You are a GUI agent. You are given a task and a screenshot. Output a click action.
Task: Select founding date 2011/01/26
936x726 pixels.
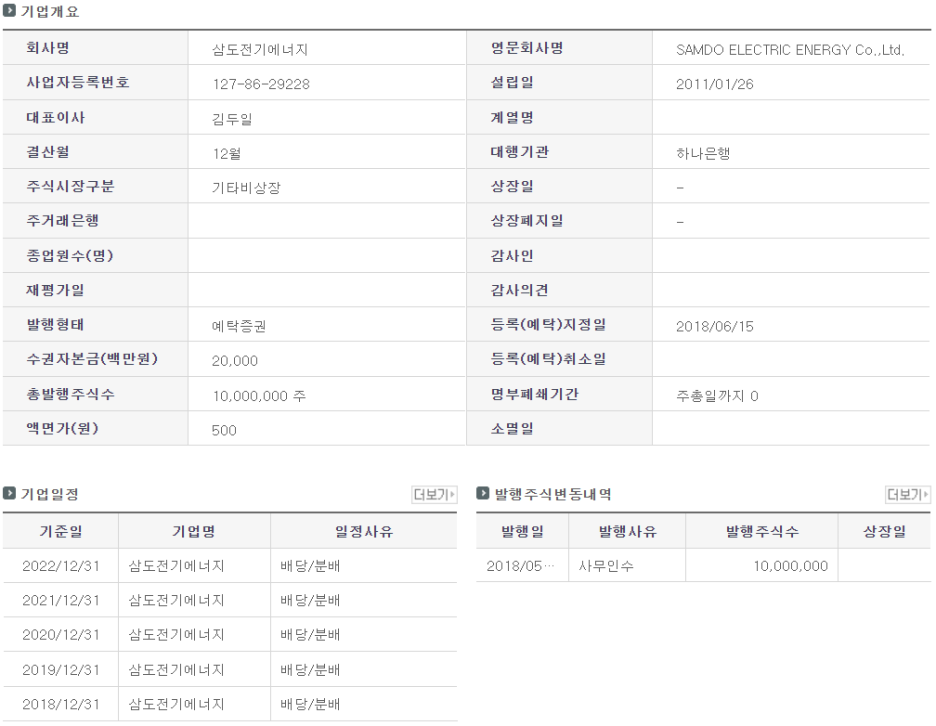click(x=715, y=84)
